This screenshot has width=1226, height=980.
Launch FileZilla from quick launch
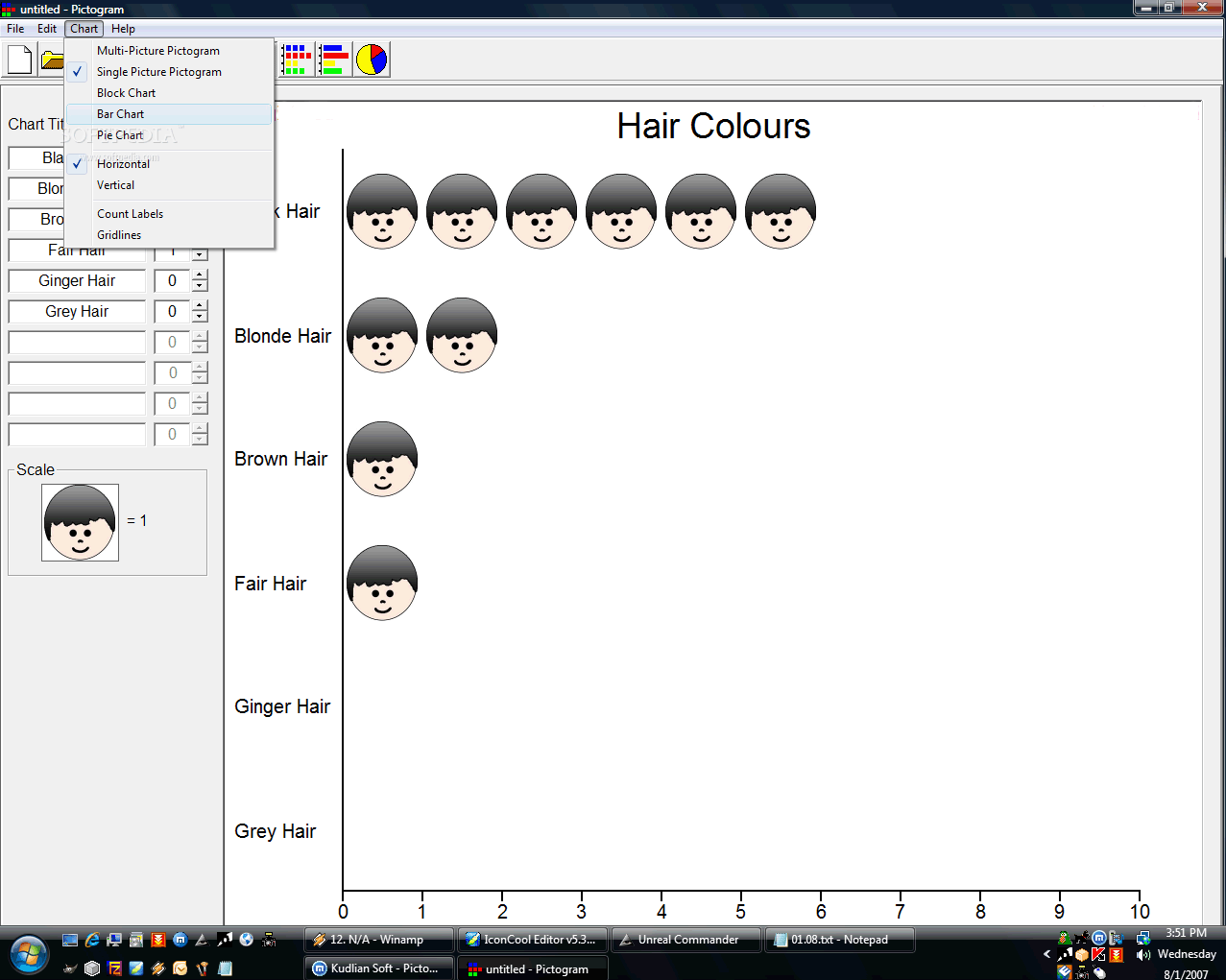114,968
